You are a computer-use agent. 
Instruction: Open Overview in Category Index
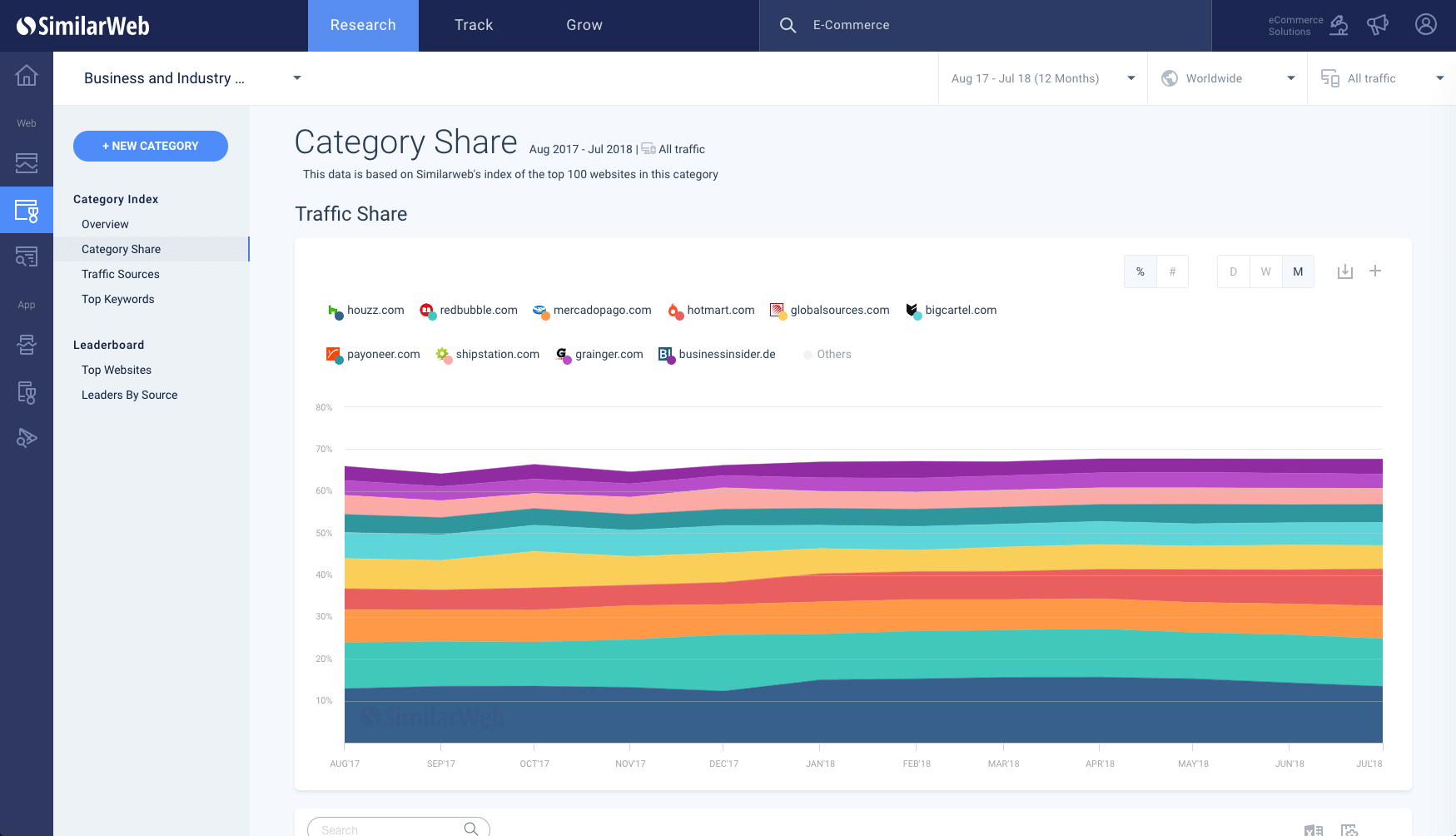coord(105,225)
